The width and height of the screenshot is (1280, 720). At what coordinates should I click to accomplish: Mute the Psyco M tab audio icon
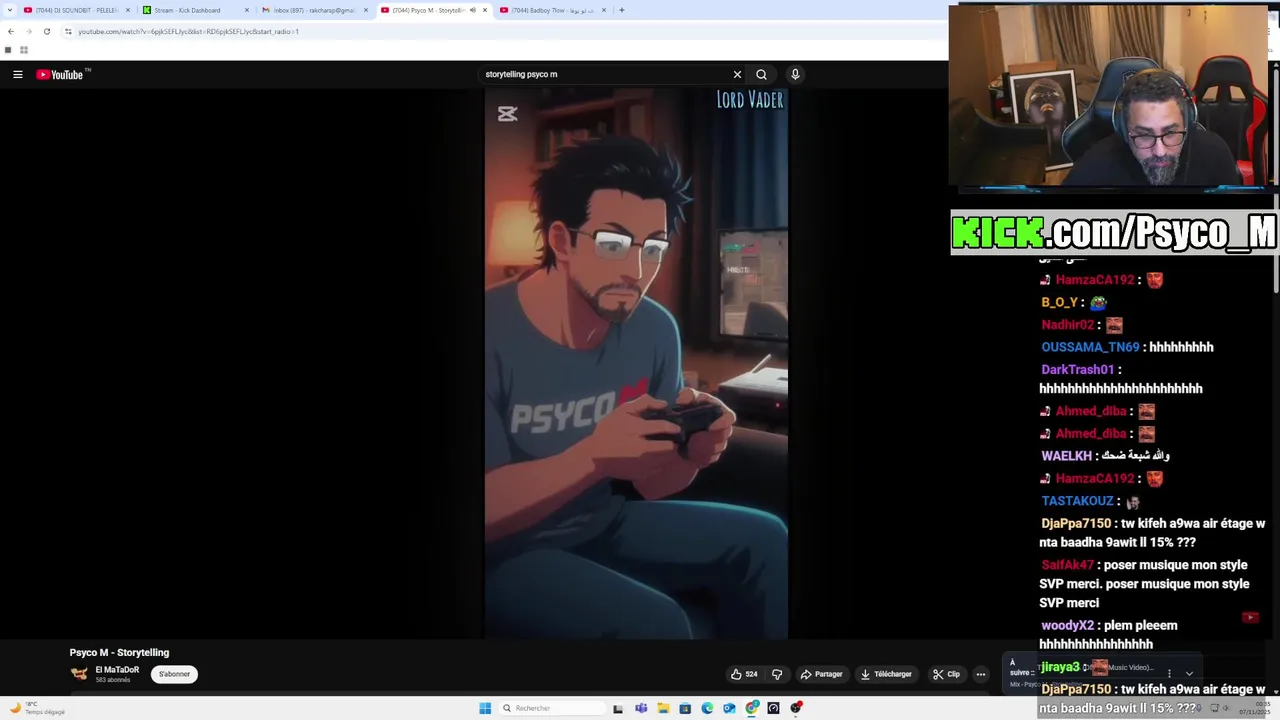point(473,10)
